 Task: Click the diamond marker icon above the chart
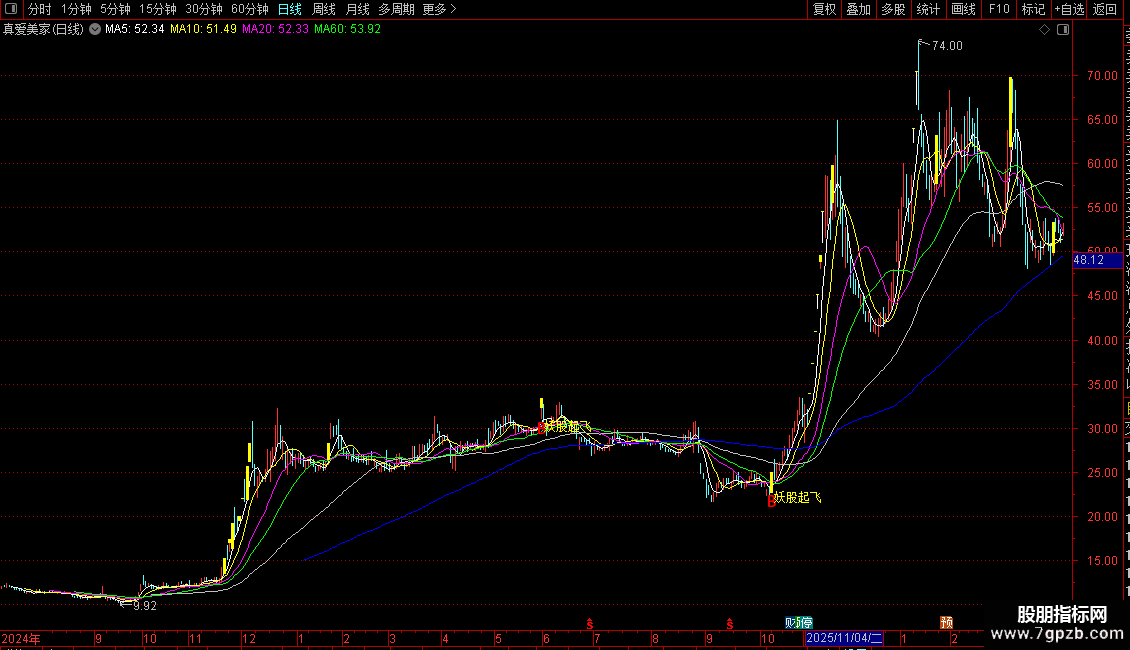point(1044,30)
